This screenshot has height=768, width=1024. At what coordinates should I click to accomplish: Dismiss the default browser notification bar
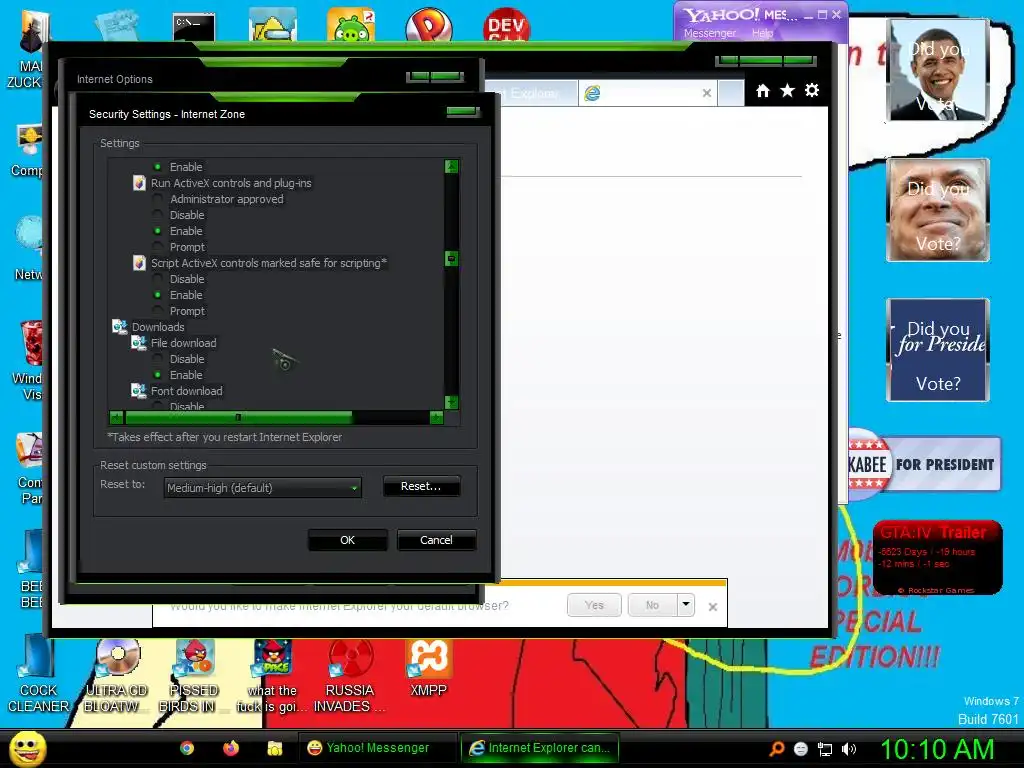pyautogui.click(x=713, y=607)
